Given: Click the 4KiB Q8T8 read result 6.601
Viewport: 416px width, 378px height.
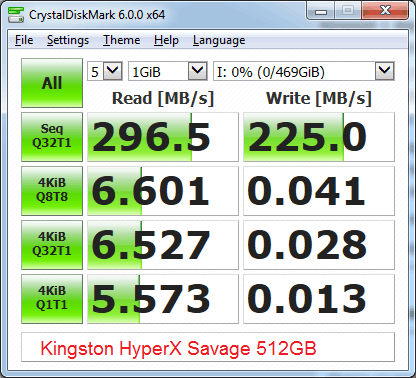Looking at the screenshot, I should click(163, 191).
